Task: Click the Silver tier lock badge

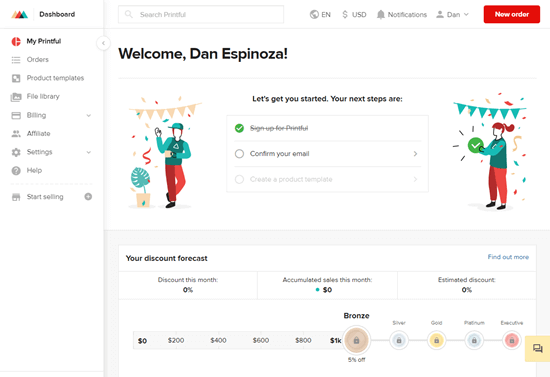Action: [399, 340]
